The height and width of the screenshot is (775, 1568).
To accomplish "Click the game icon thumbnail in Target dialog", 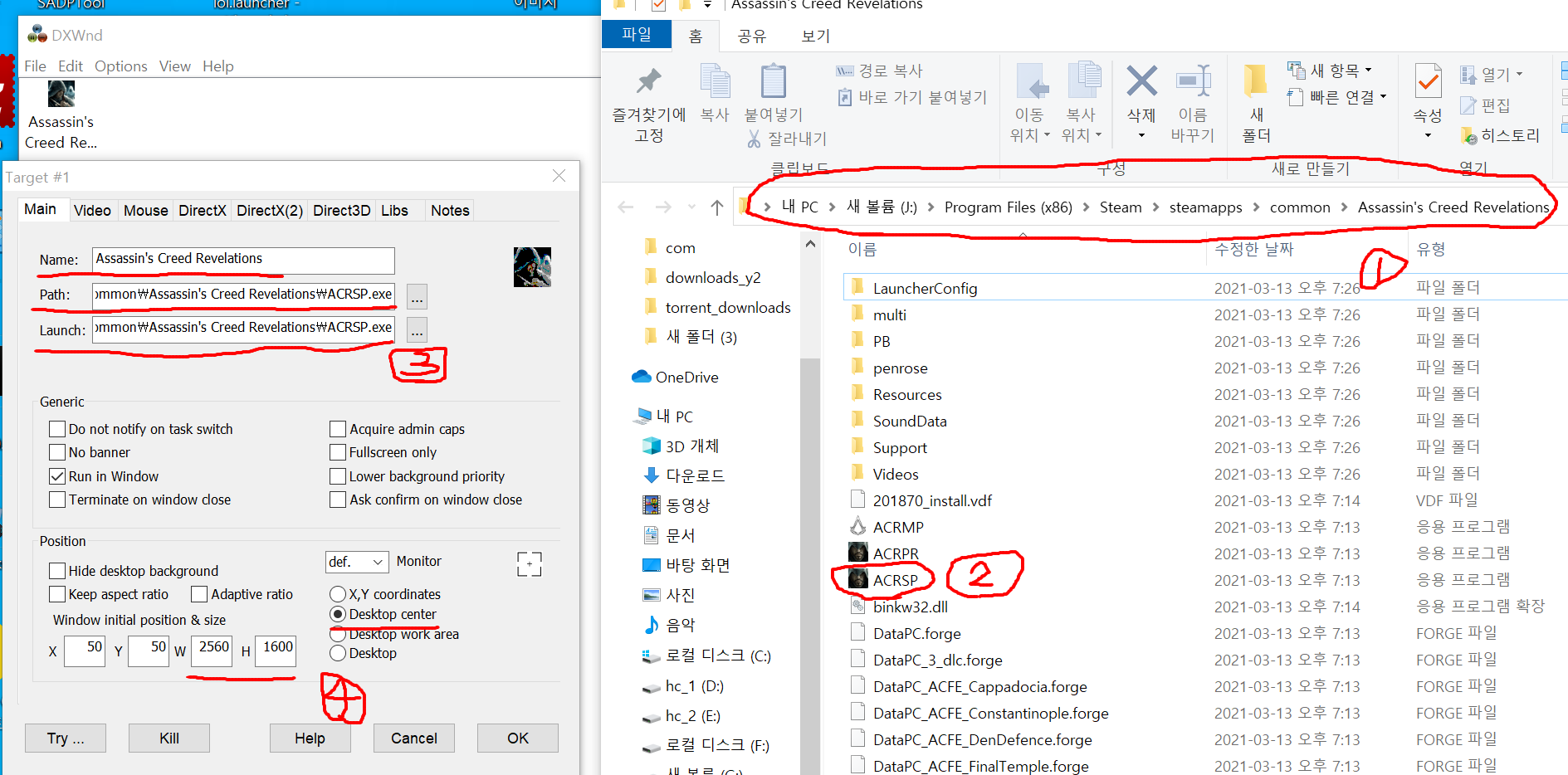I will [x=532, y=267].
